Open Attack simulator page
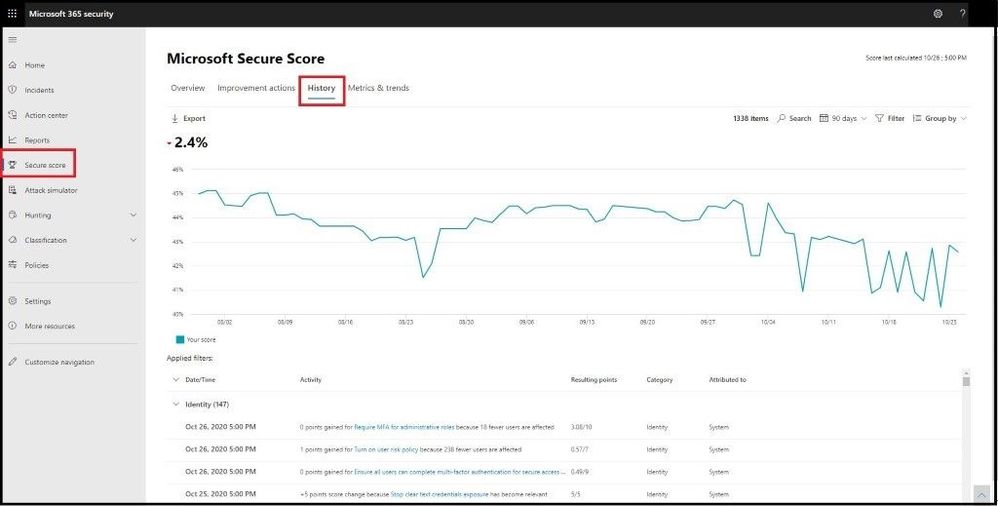Image resolution: width=998 pixels, height=506 pixels. 51,190
